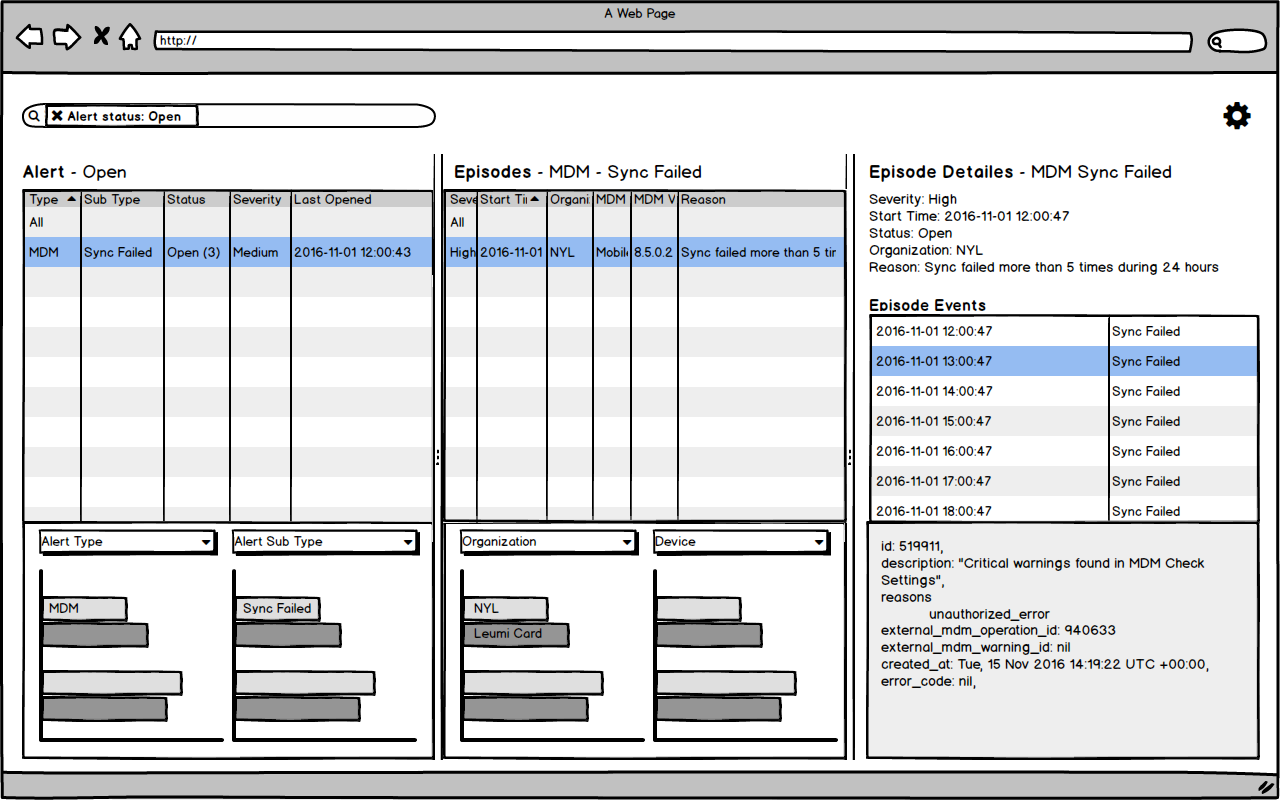The width and height of the screenshot is (1280, 800).
Task: Select the Leumi Card bar in the Organization chart
Action: coord(516,633)
